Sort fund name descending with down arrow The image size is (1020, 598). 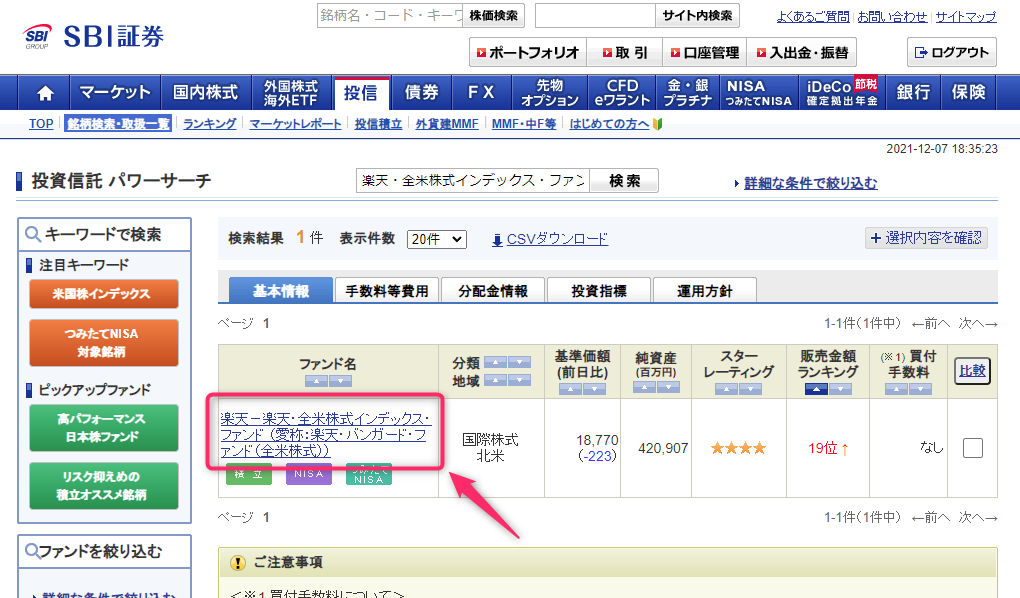(x=340, y=381)
